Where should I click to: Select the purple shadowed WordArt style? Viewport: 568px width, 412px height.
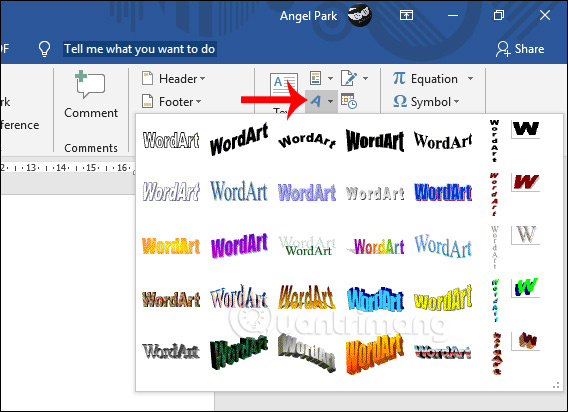(307, 192)
